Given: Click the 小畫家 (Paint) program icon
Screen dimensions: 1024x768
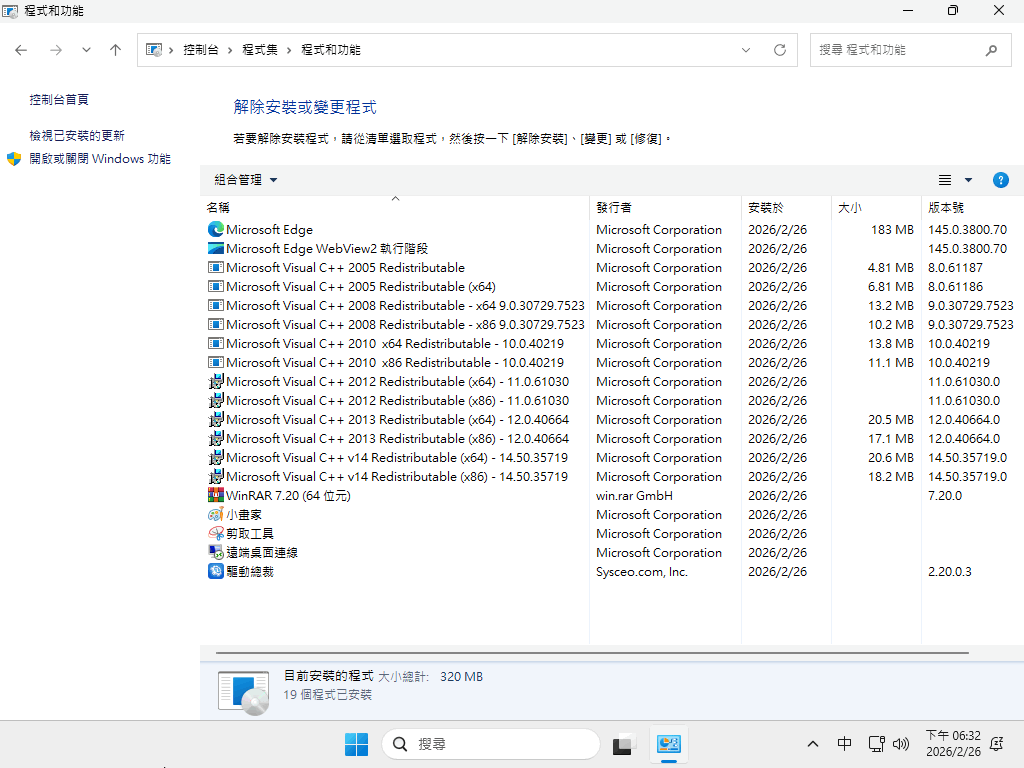Looking at the screenshot, I should (x=215, y=515).
